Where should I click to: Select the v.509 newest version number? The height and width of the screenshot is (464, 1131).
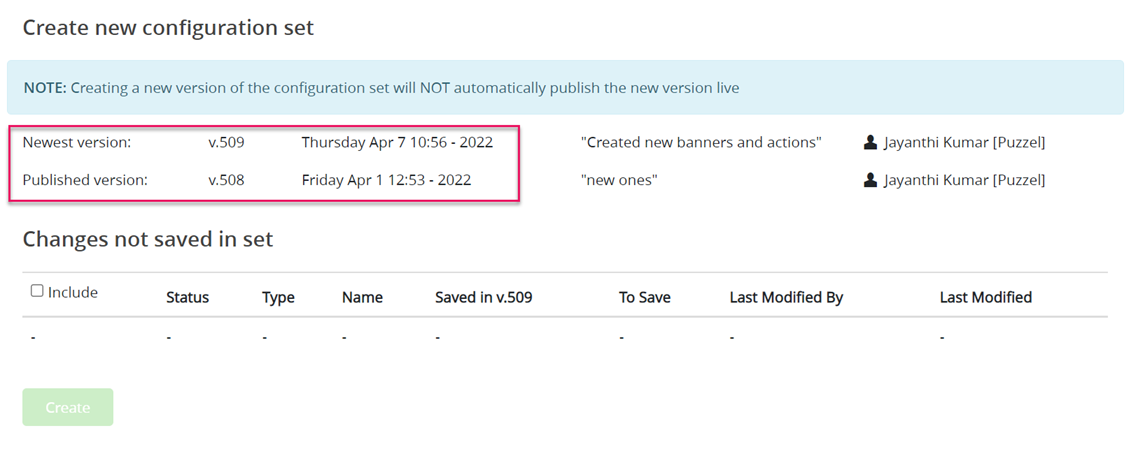pos(226,143)
